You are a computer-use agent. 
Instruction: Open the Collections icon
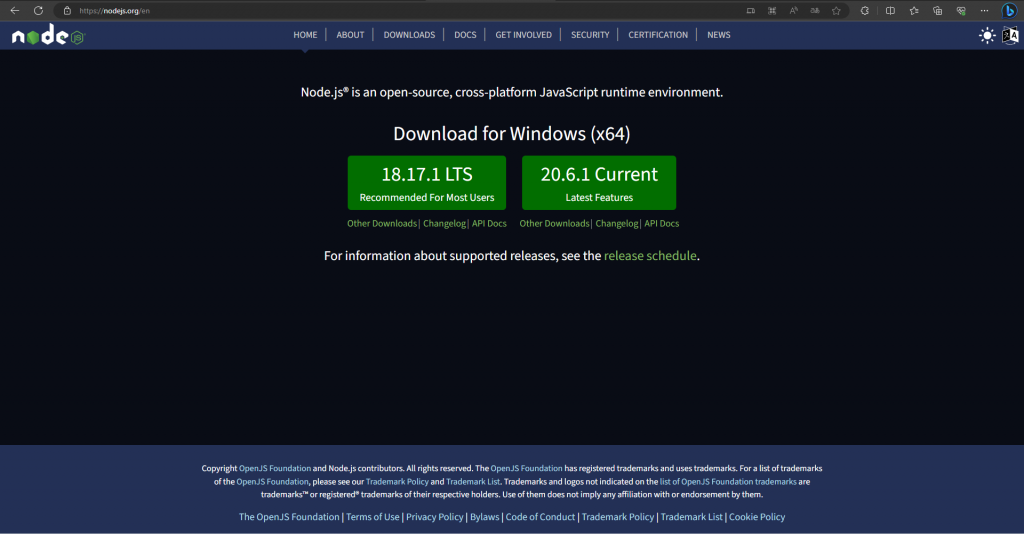click(x=937, y=10)
